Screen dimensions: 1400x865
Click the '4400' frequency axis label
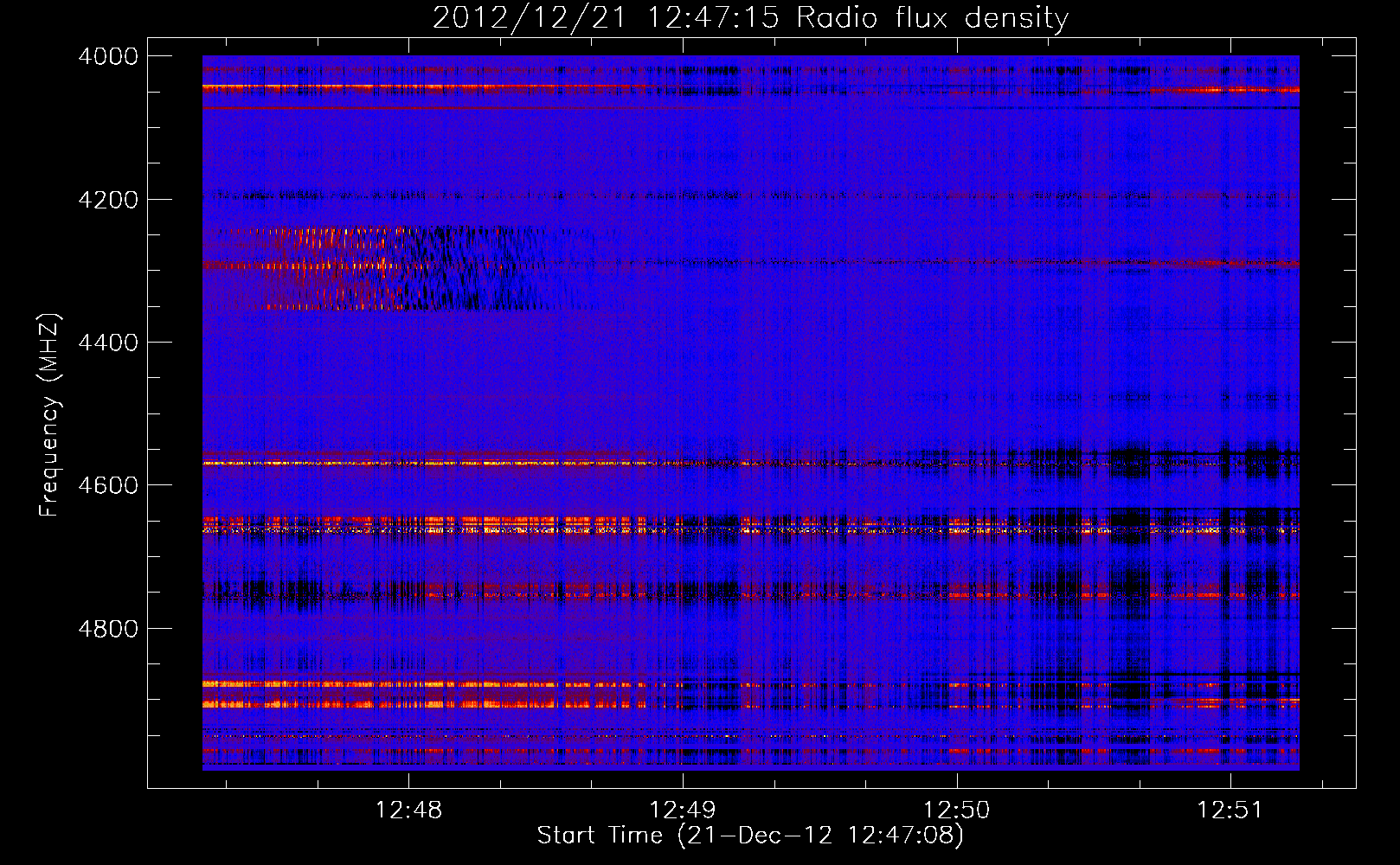[x=108, y=343]
